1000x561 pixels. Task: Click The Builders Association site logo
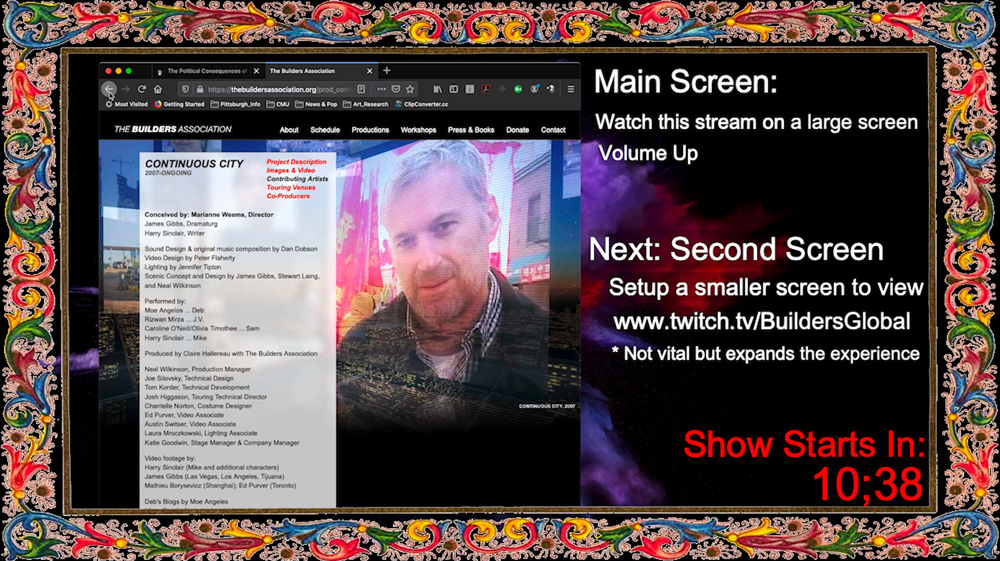[x=173, y=129]
